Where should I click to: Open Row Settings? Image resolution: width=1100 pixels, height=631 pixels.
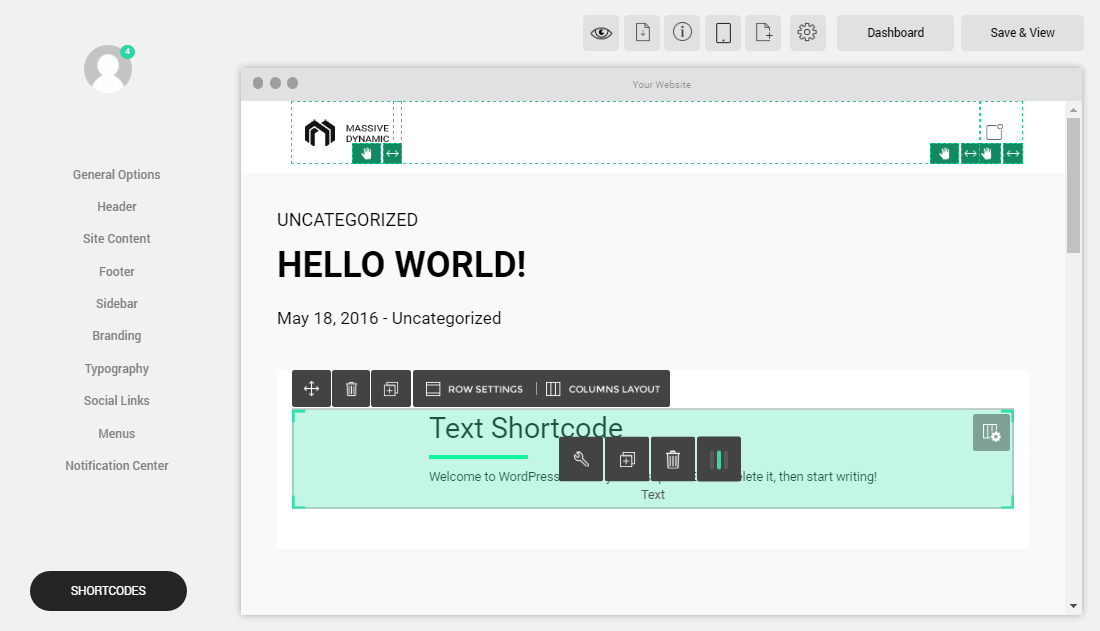474,389
